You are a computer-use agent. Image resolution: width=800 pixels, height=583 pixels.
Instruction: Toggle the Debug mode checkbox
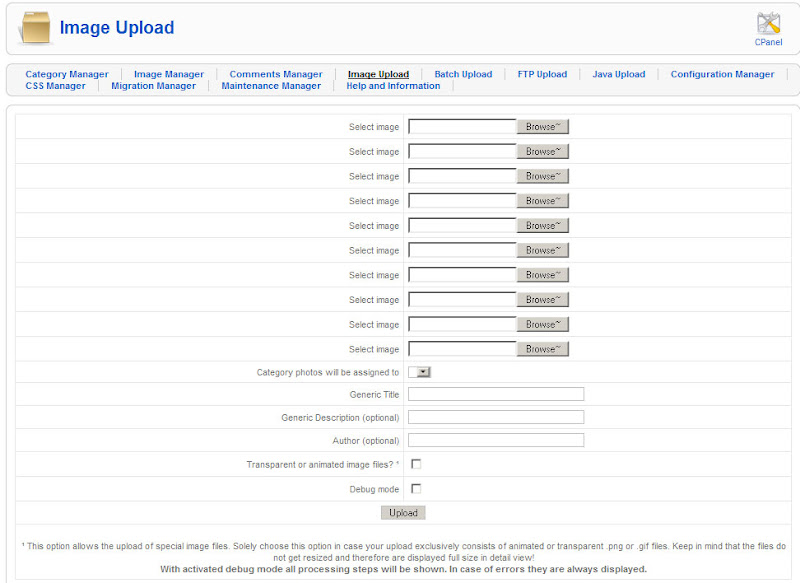click(x=416, y=489)
